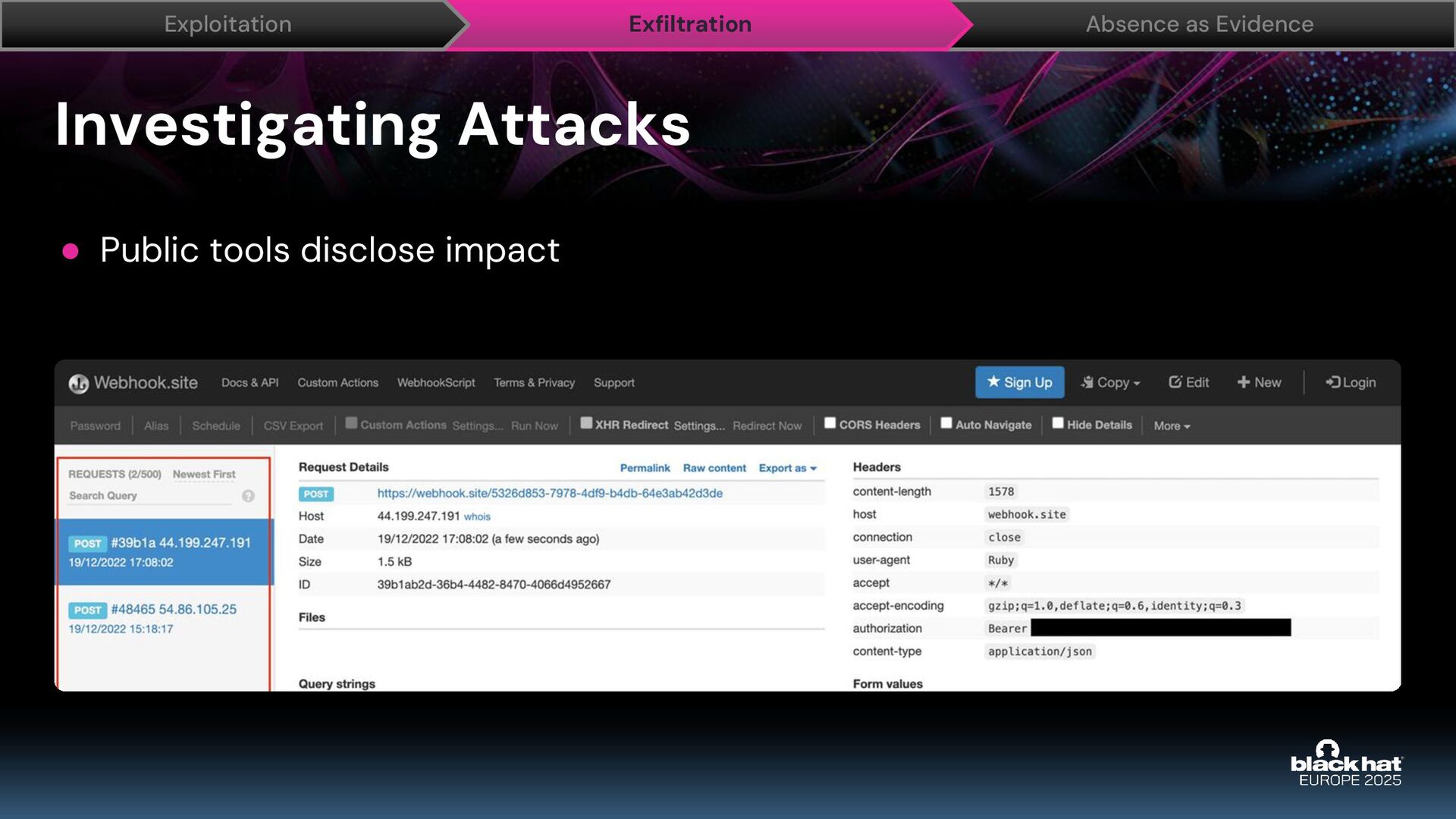Open the Export as dropdown

(787, 468)
